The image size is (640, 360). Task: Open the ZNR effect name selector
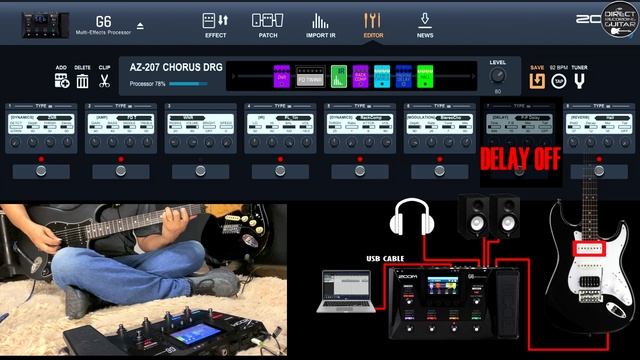[x=54, y=118]
